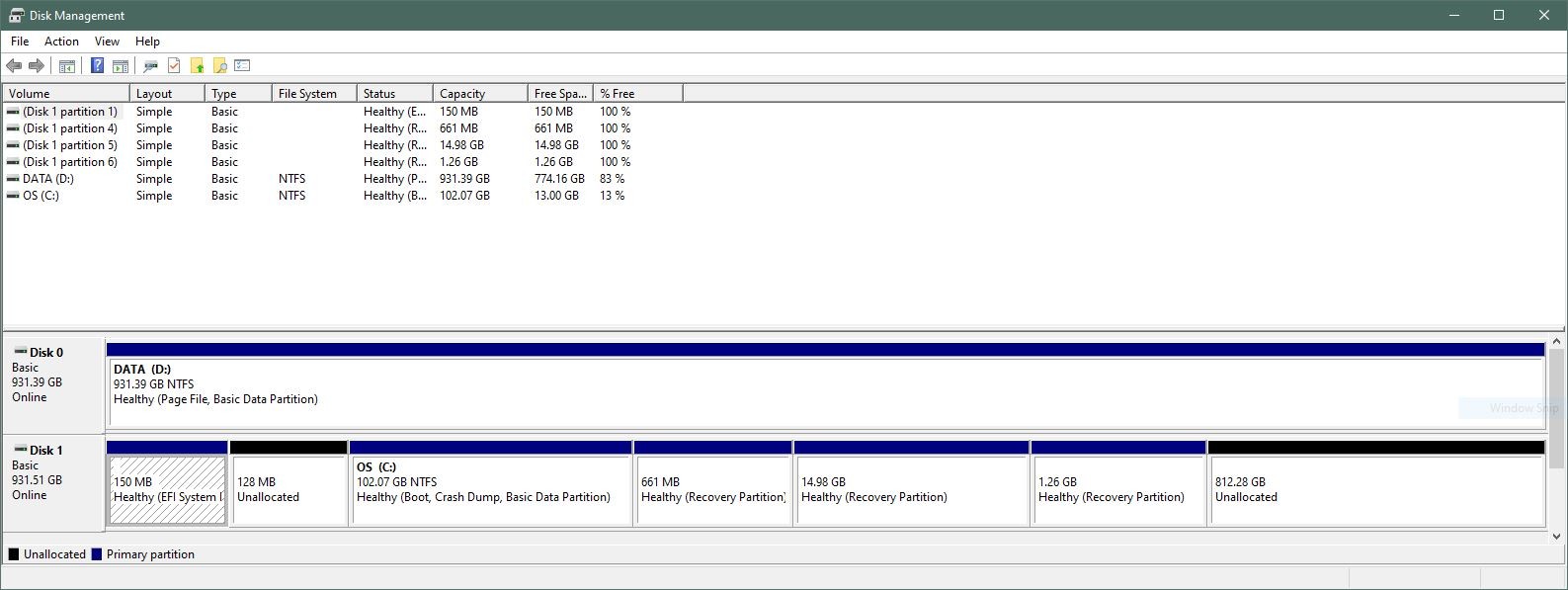Click the Forward arrow toolbar icon
The height and width of the screenshot is (590, 1568).
point(37,66)
